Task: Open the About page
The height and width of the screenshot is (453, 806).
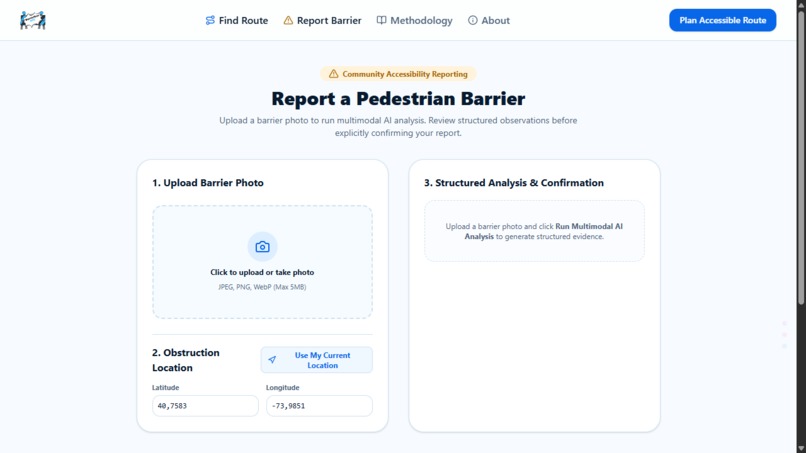Action: [x=489, y=21]
